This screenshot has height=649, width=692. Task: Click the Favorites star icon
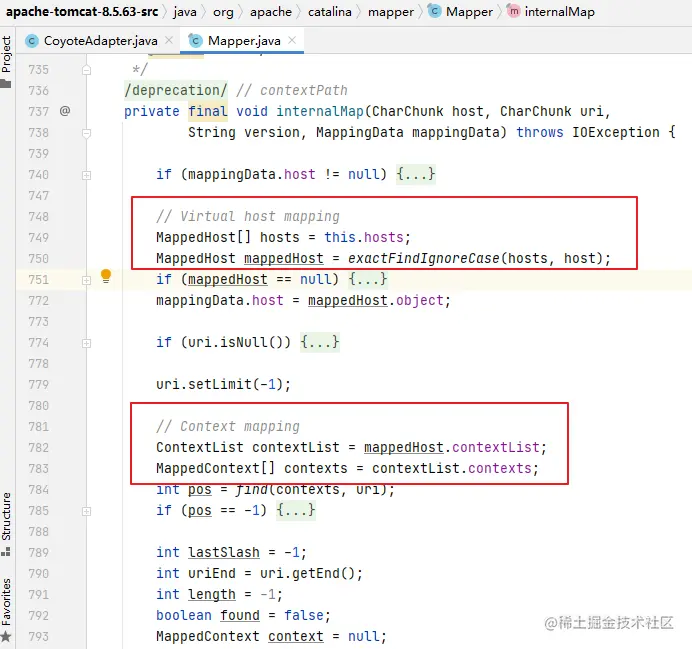click(6, 637)
